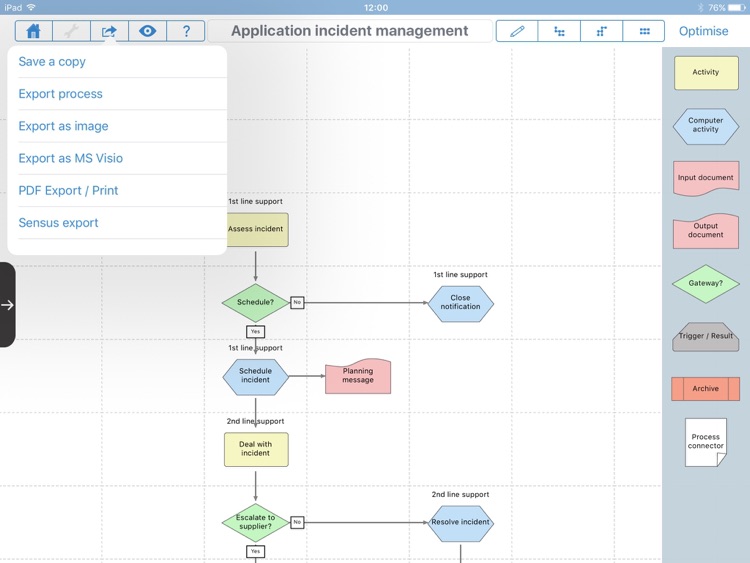Go to home with the house icon
750x563 pixels.
coord(33,31)
